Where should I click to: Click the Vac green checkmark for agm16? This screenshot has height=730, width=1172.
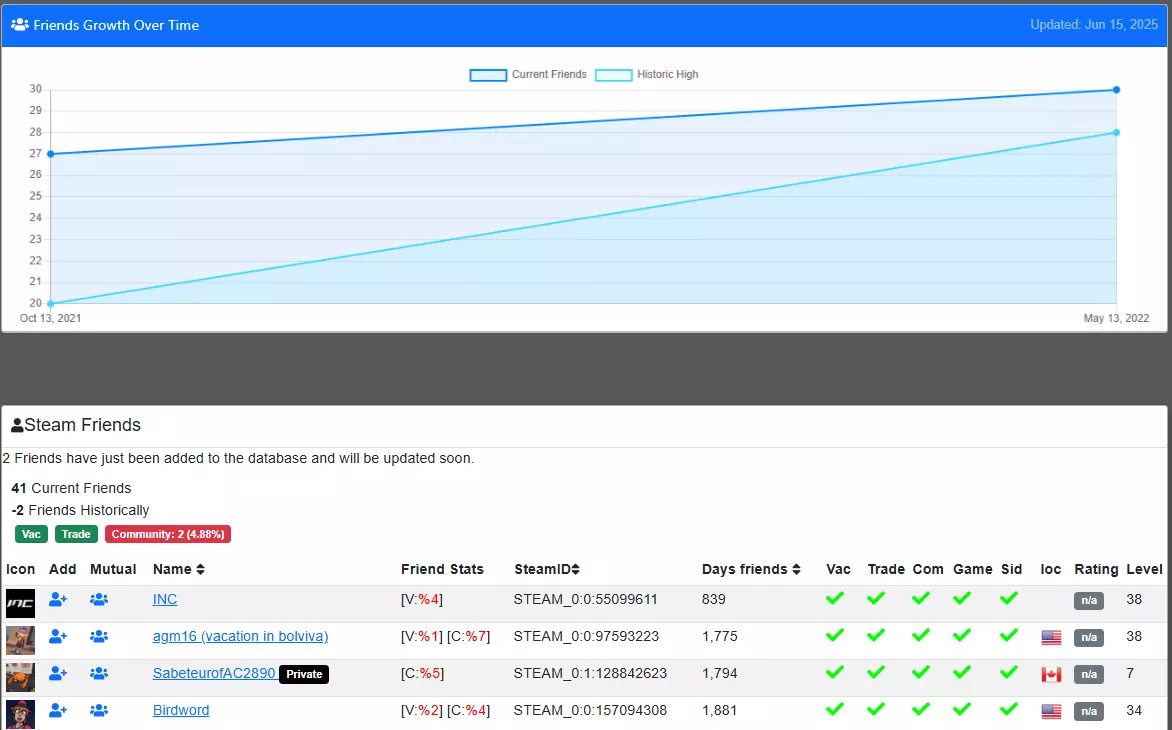click(835, 635)
